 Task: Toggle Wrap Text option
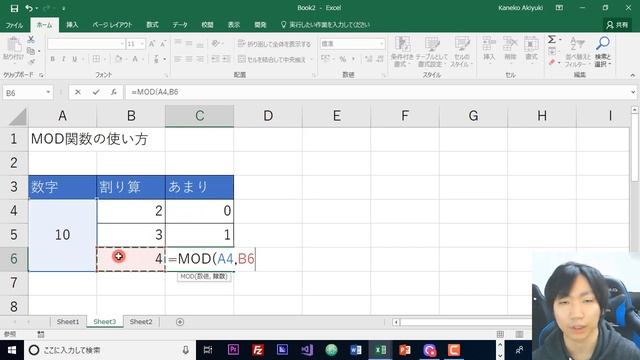tap(274, 44)
